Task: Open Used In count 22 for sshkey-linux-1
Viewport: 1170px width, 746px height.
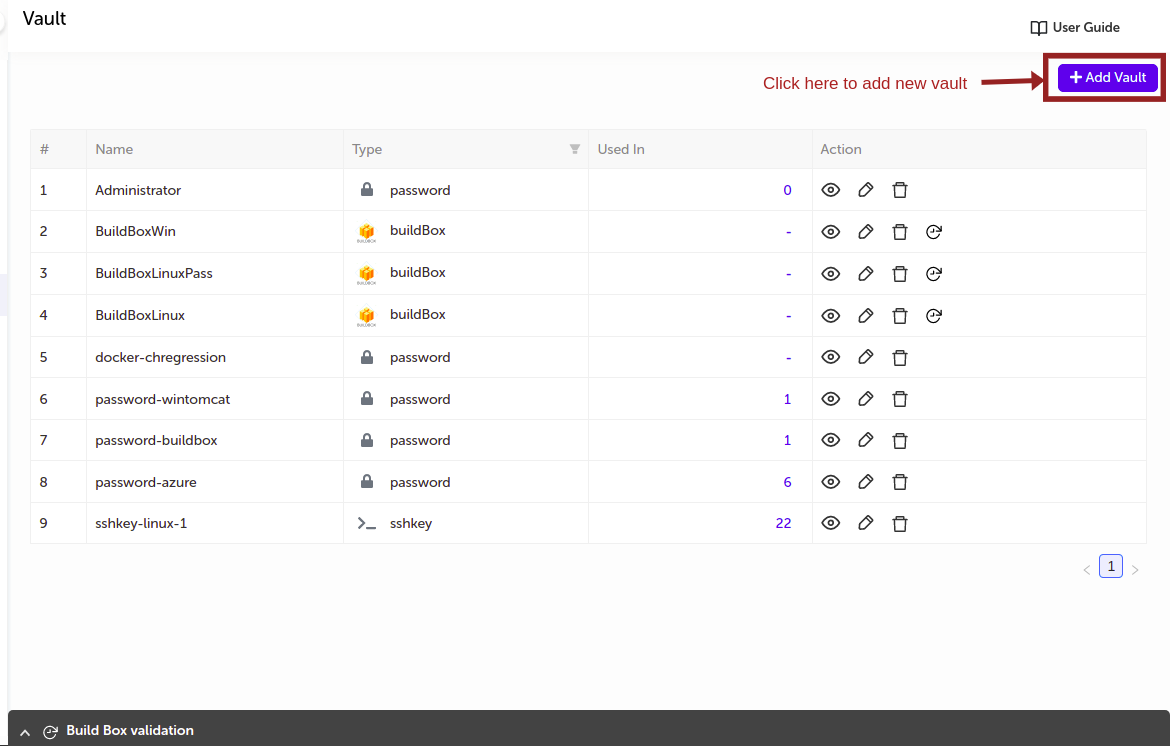Action: (783, 523)
